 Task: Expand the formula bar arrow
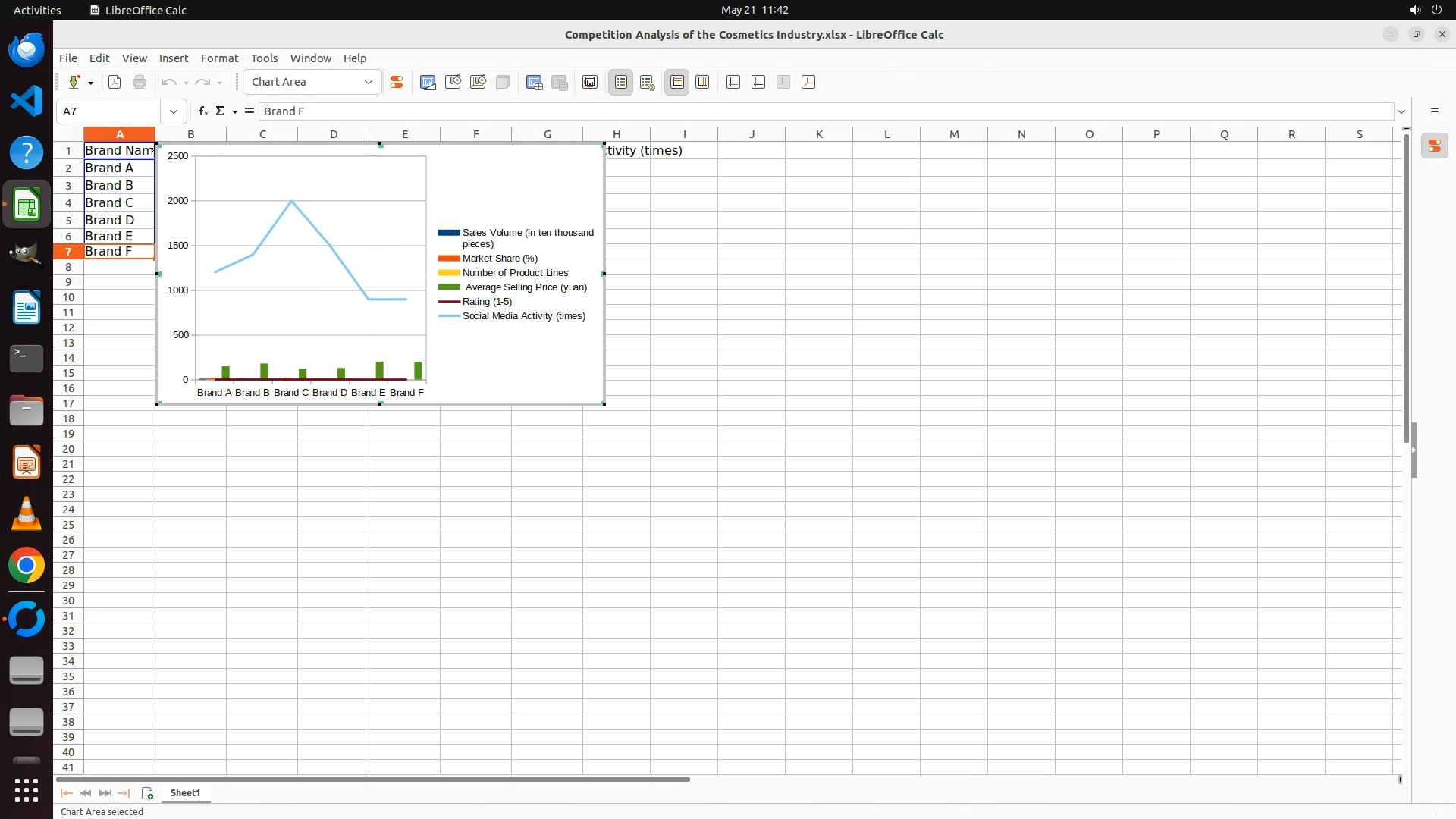[x=1401, y=111]
